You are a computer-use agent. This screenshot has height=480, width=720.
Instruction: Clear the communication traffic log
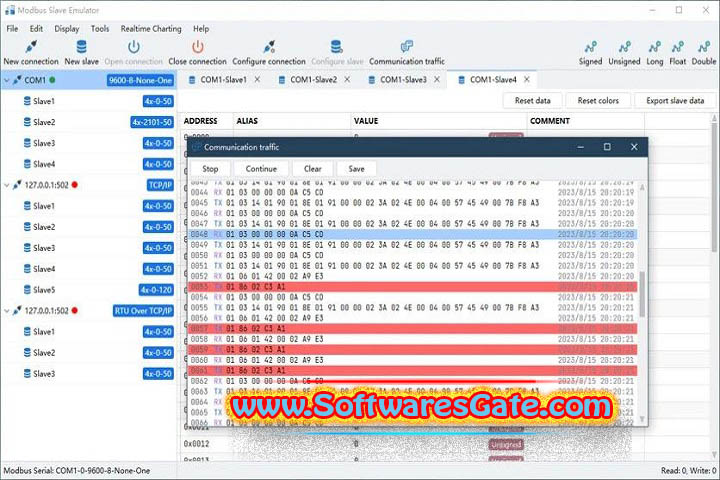tap(313, 169)
